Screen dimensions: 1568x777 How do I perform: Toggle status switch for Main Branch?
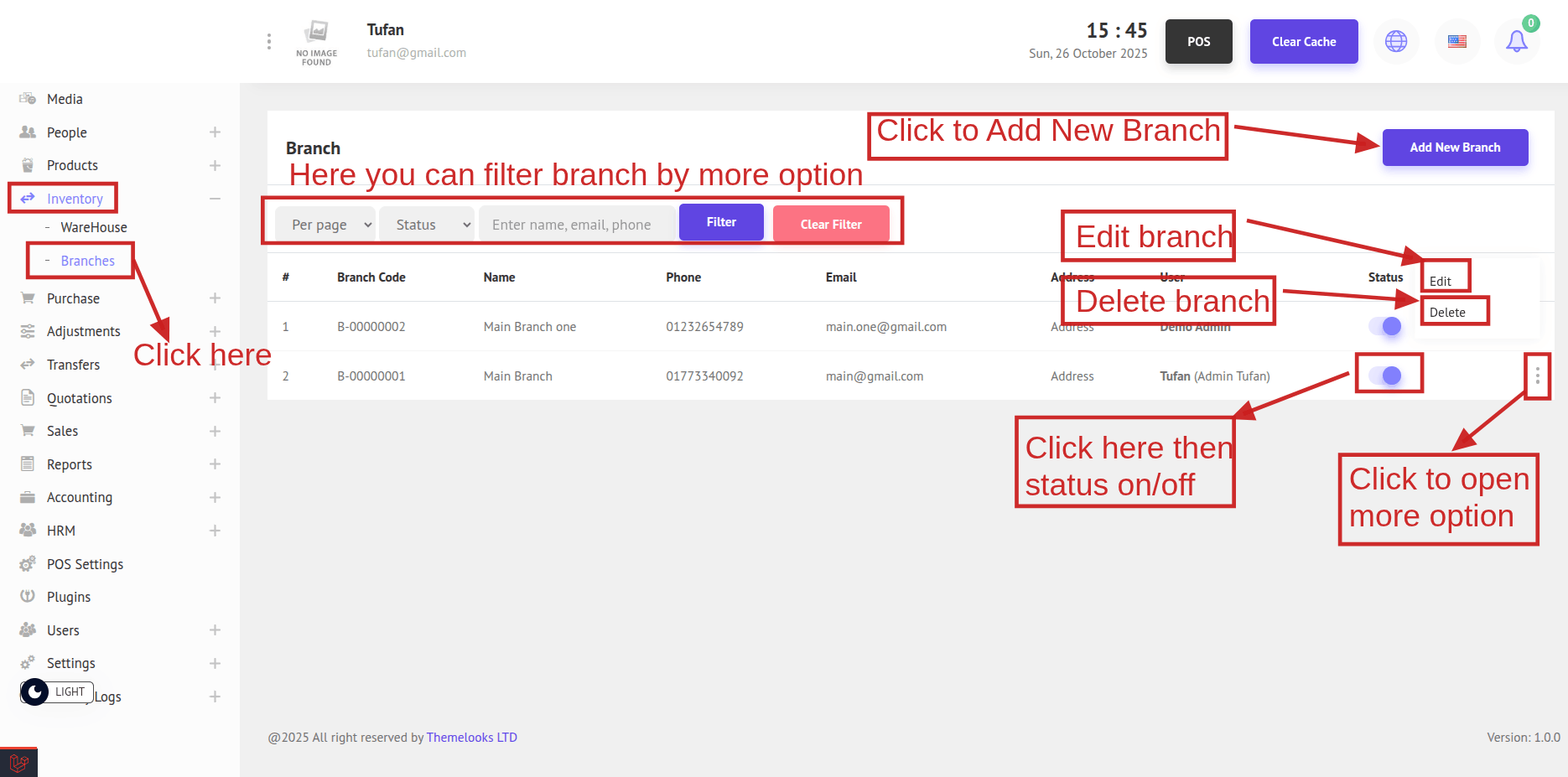pos(1385,376)
